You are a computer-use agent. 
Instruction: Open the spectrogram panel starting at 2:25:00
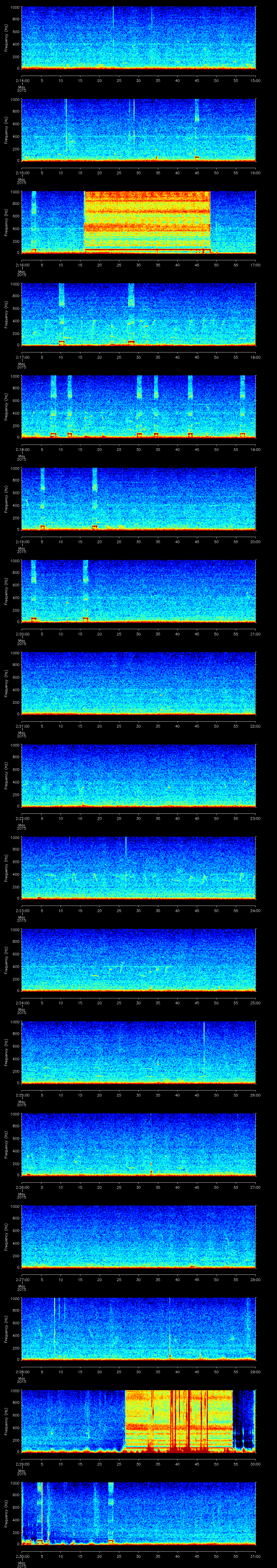click(138, 1052)
